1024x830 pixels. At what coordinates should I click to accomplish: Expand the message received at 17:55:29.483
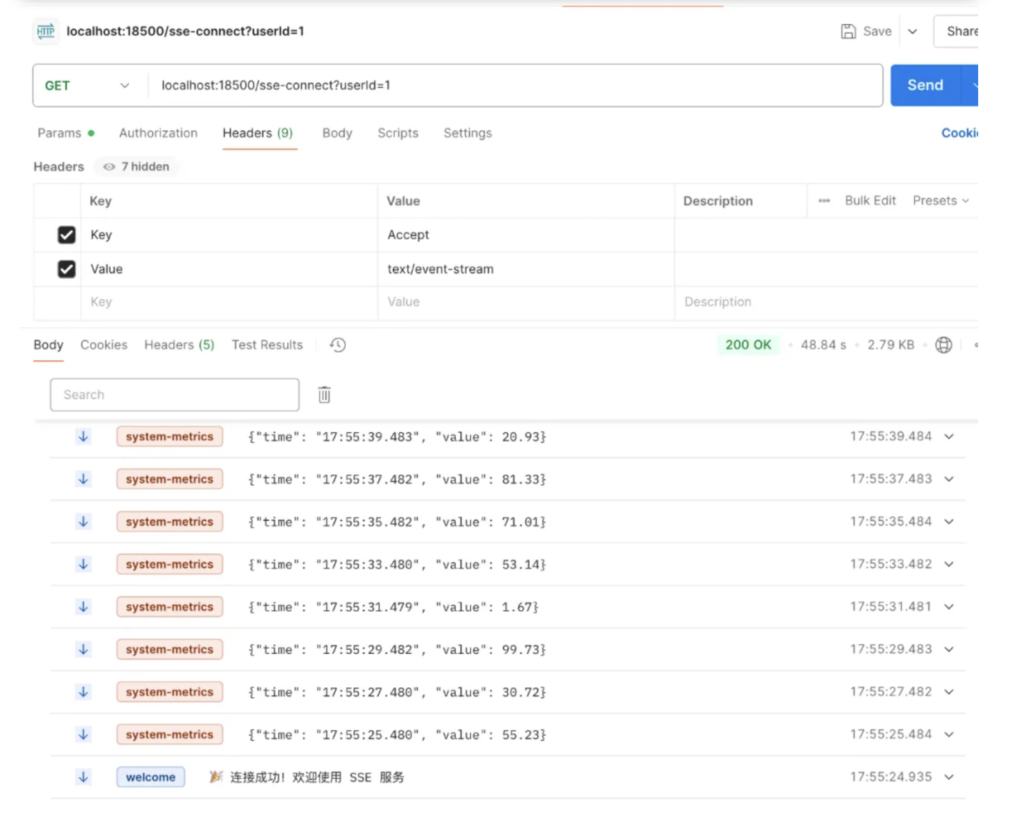[949, 650]
